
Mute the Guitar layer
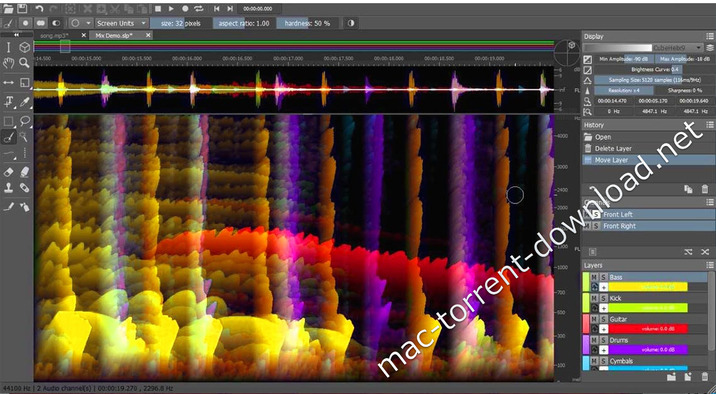[x=594, y=319]
